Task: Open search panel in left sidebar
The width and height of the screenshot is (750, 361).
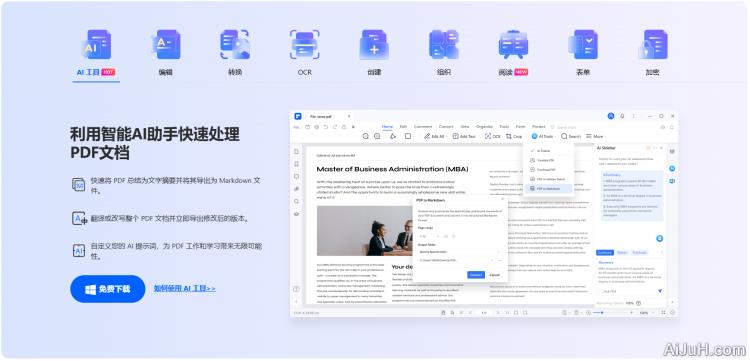Action: pyautogui.click(x=297, y=201)
